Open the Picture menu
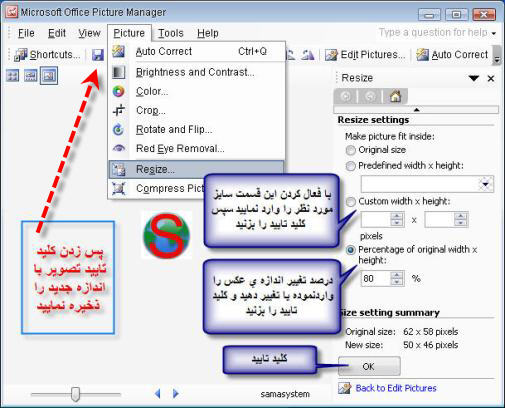 (x=129, y=33)
